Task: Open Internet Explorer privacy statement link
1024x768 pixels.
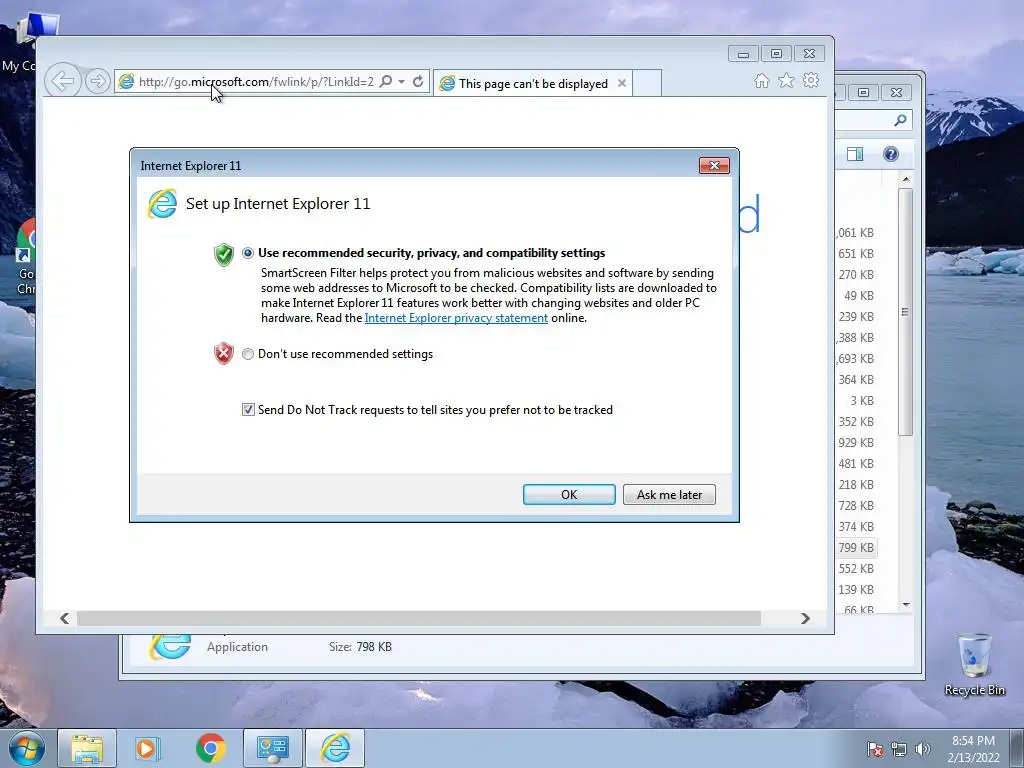Action: (456, 318)
